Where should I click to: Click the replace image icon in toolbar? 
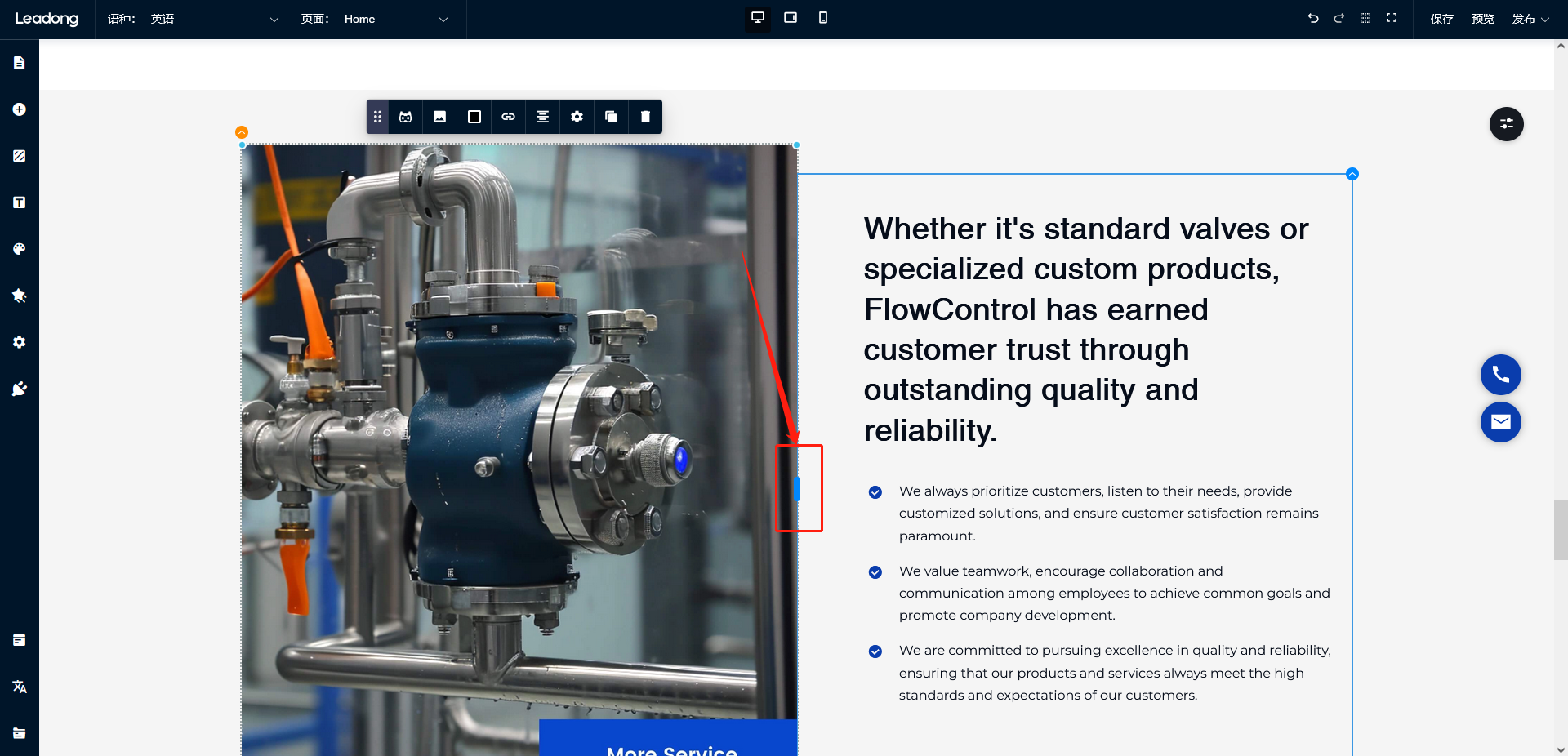point(439,117)
